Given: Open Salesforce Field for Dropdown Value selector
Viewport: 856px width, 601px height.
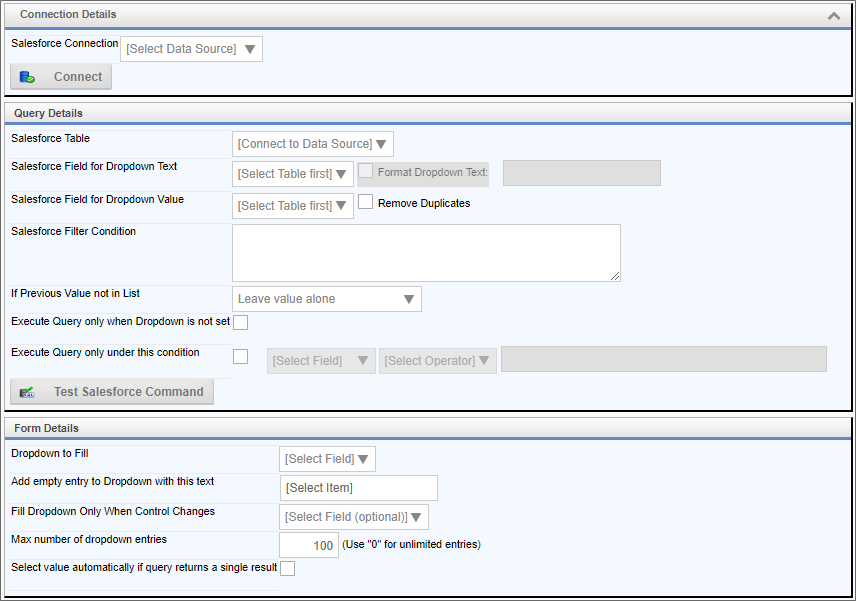Looking at the screenshot, I should (x=293, y=206).
